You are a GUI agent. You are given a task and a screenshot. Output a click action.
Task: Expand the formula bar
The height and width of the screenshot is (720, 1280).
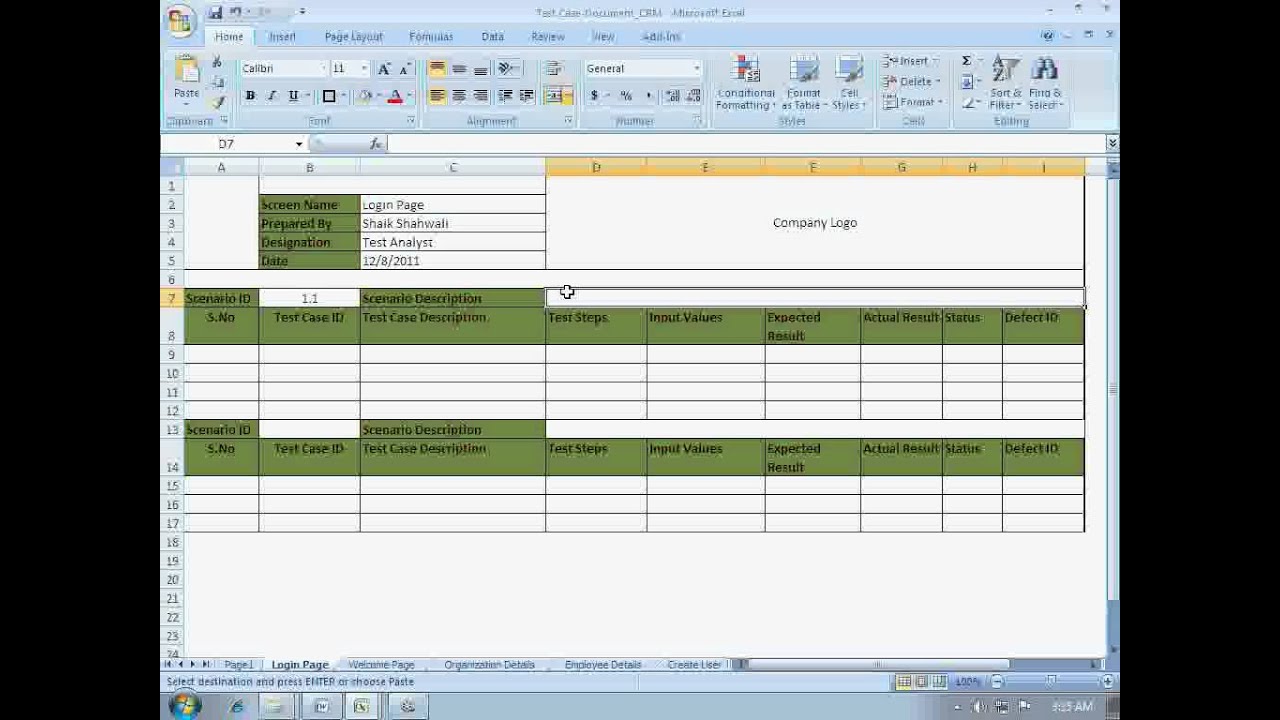(1111, 144)
